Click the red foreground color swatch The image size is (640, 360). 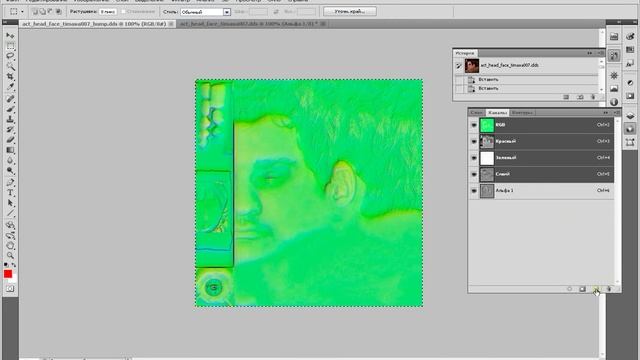[8, 273]
